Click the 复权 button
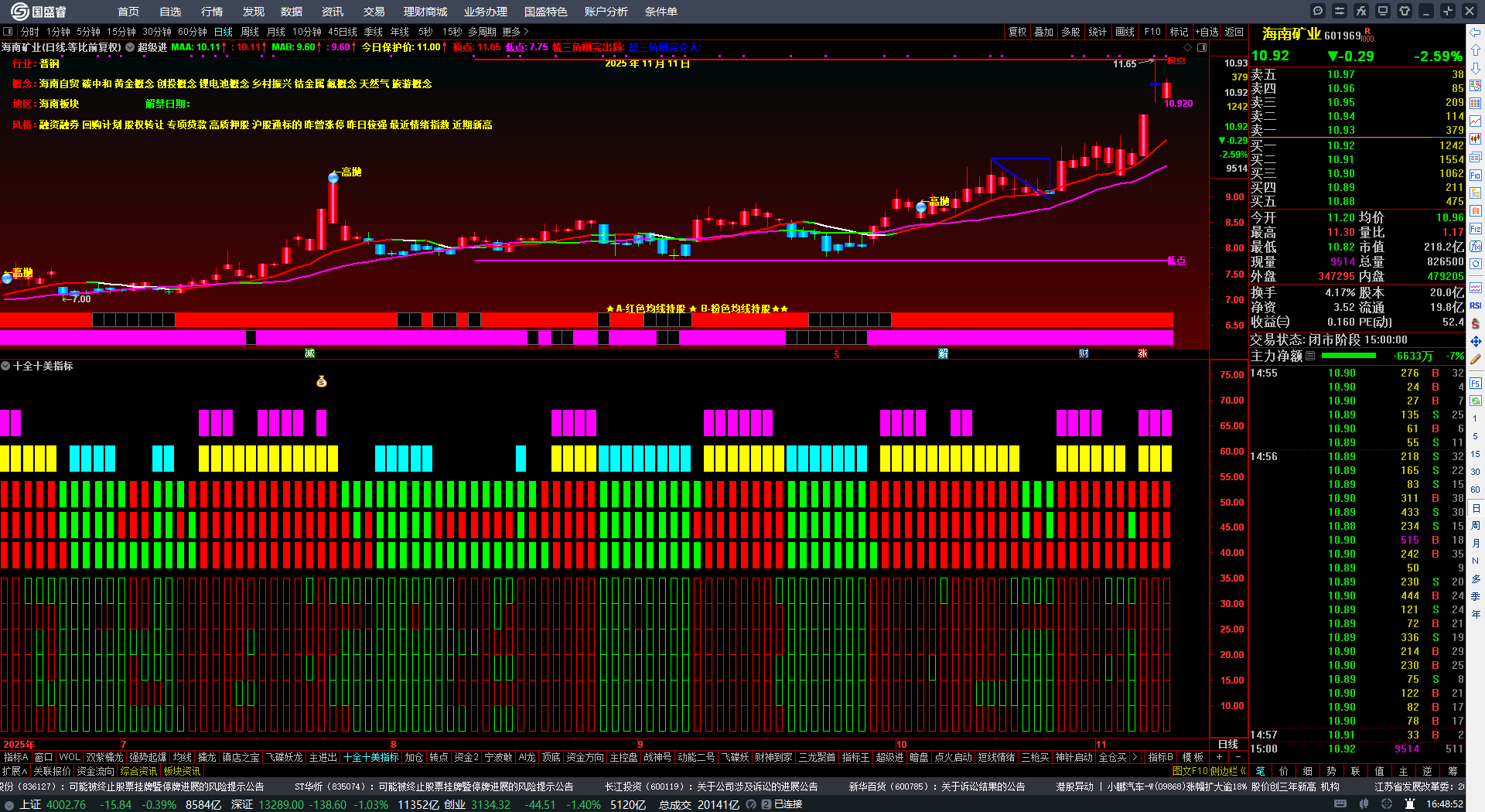The image size is (1485, 812). click(1018, 32)
